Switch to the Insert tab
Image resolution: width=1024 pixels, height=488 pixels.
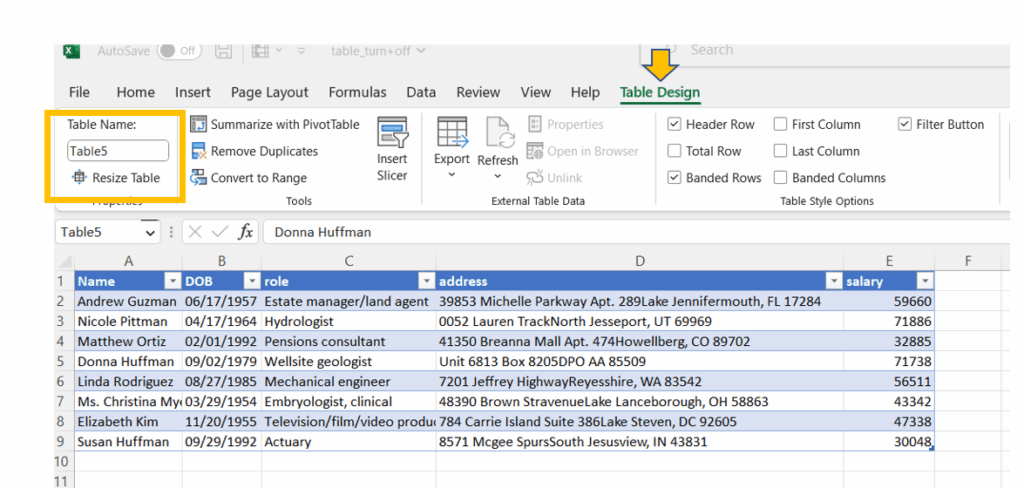(x=193, y=93)
